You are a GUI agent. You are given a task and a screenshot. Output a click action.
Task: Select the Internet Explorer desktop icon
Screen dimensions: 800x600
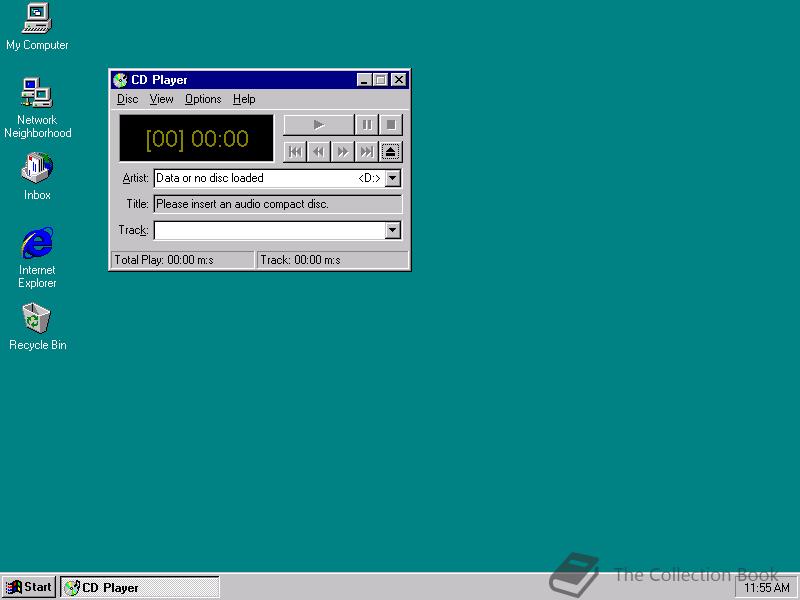click(x=37, y=258)
